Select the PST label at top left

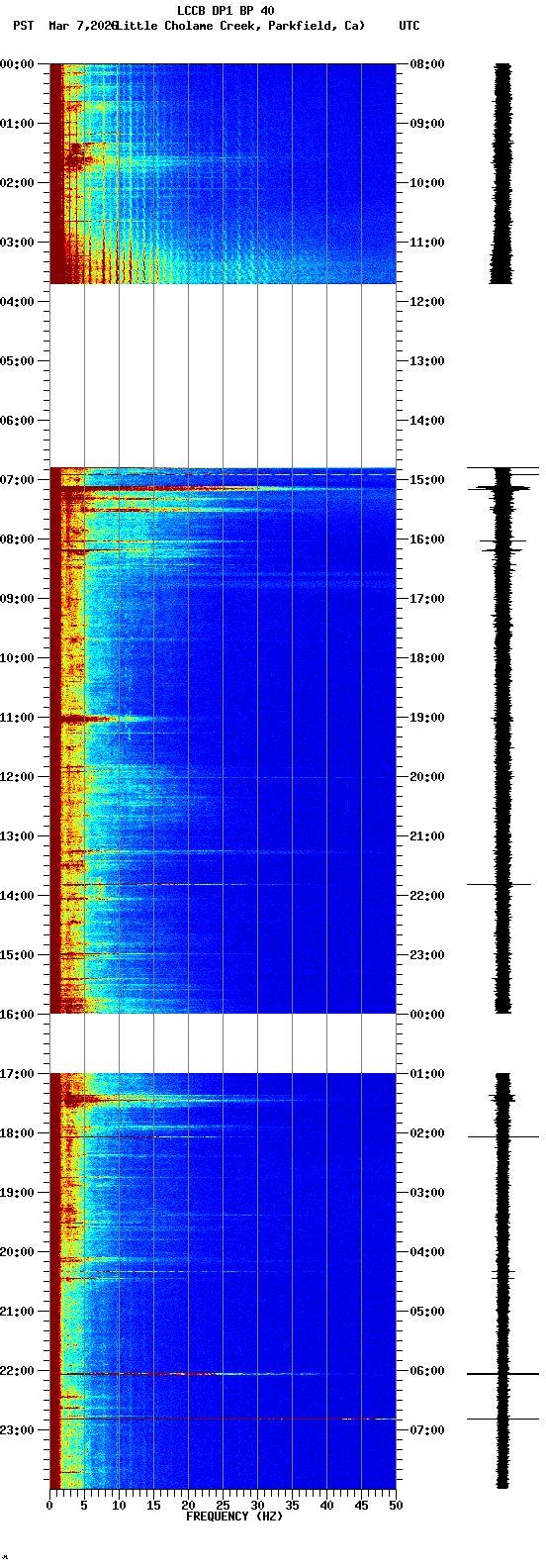(x=24, y=26)
